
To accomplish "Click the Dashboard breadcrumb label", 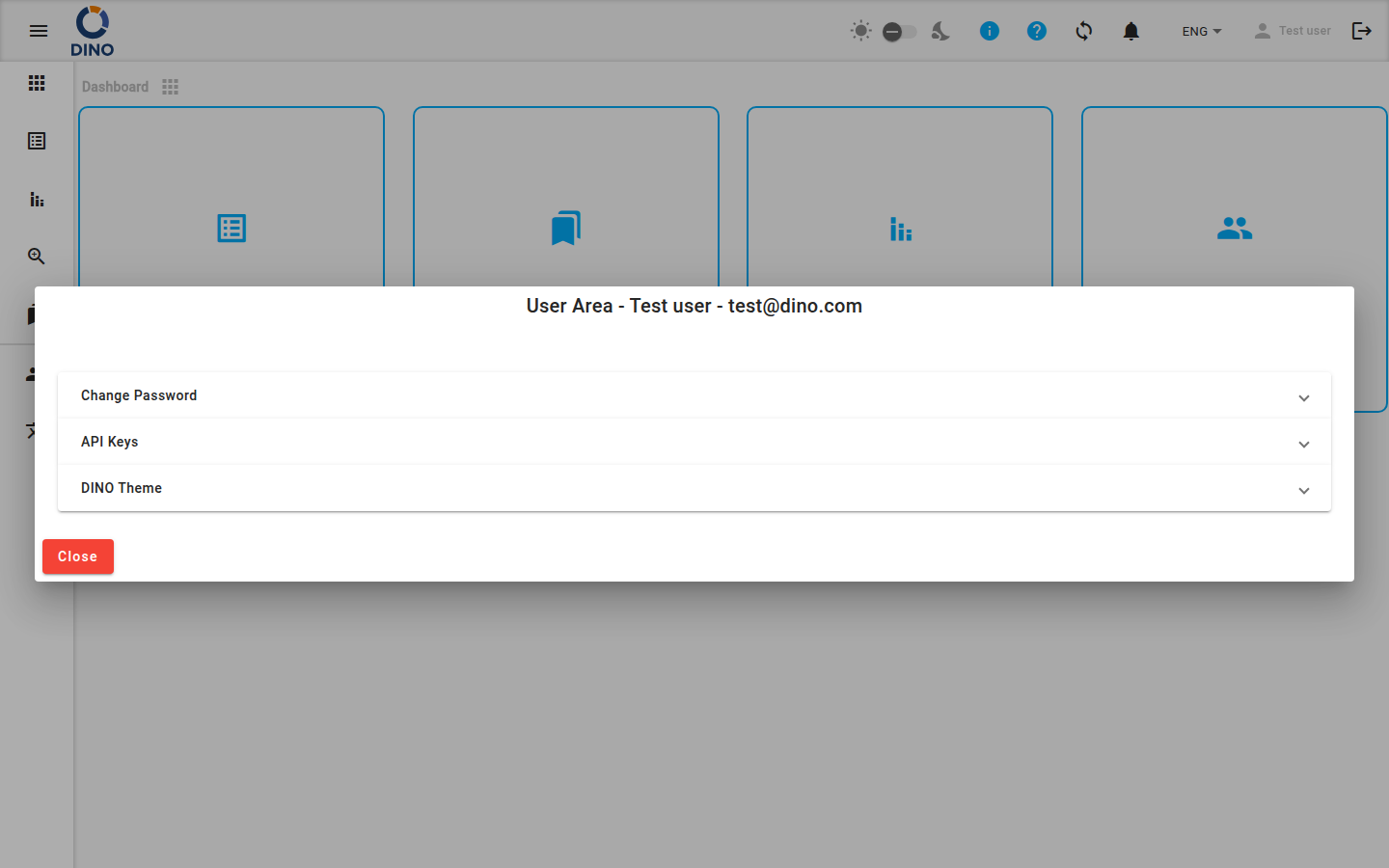I will click(x=115, y=87).
